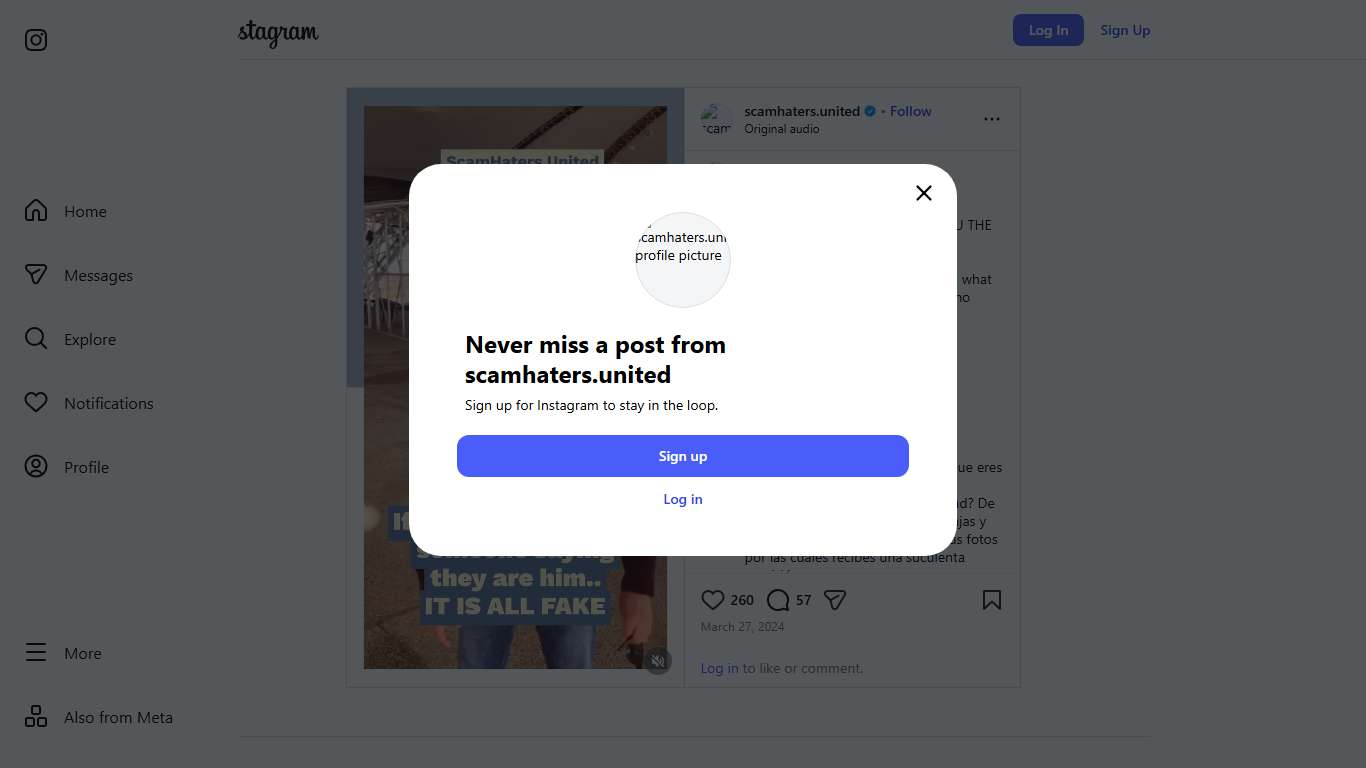Viewport: 1366px width, 768px height.
Task: Unmute the video with speaker icon
Action: tap(658, 661)
